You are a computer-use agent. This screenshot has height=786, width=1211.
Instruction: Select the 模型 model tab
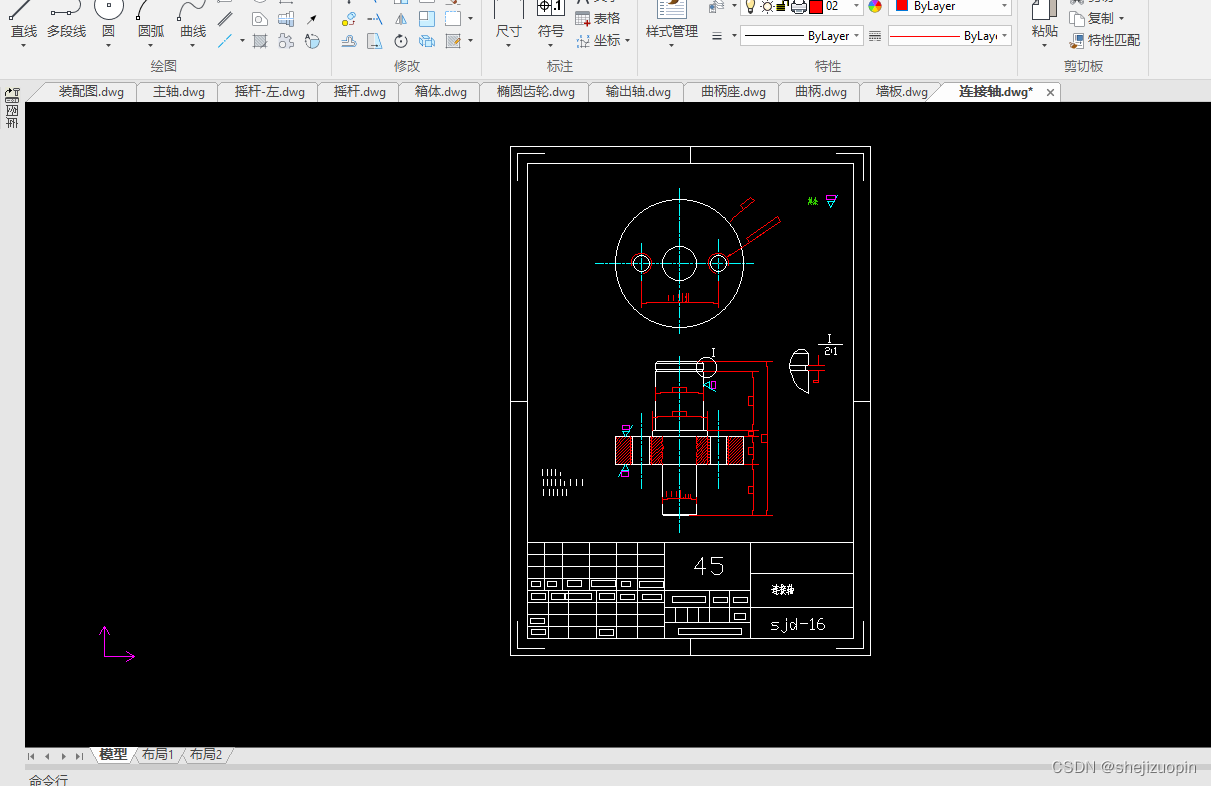coord(114,755)
